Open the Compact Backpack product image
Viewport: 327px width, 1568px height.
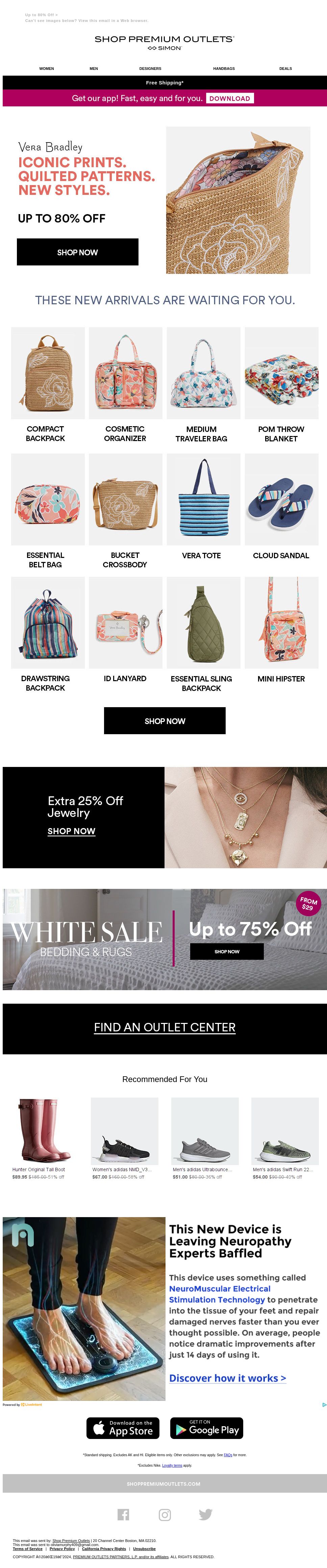[48, 372]
